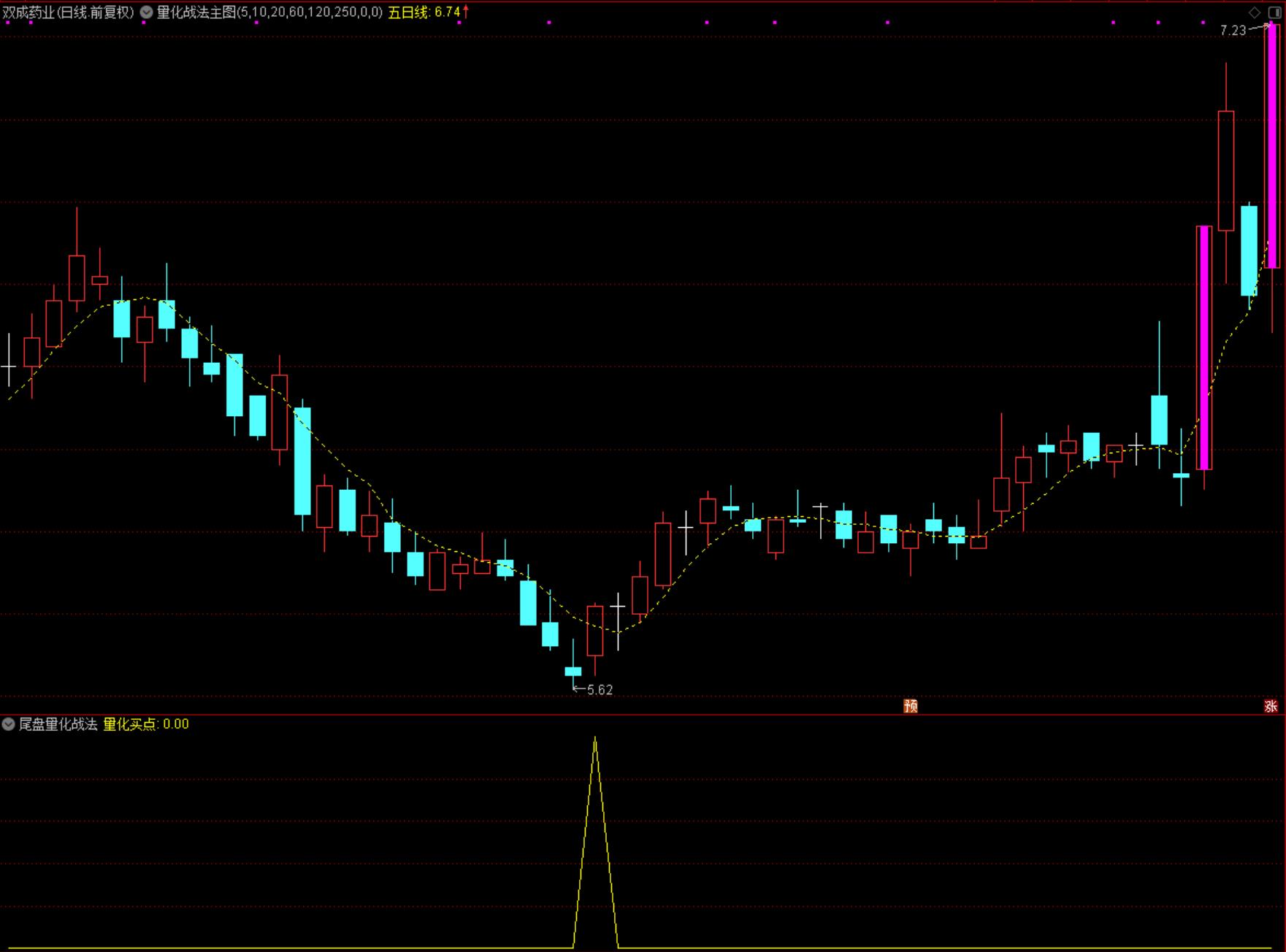
Task: Click the 7.23 high price label
Action: pos(1233,31)
